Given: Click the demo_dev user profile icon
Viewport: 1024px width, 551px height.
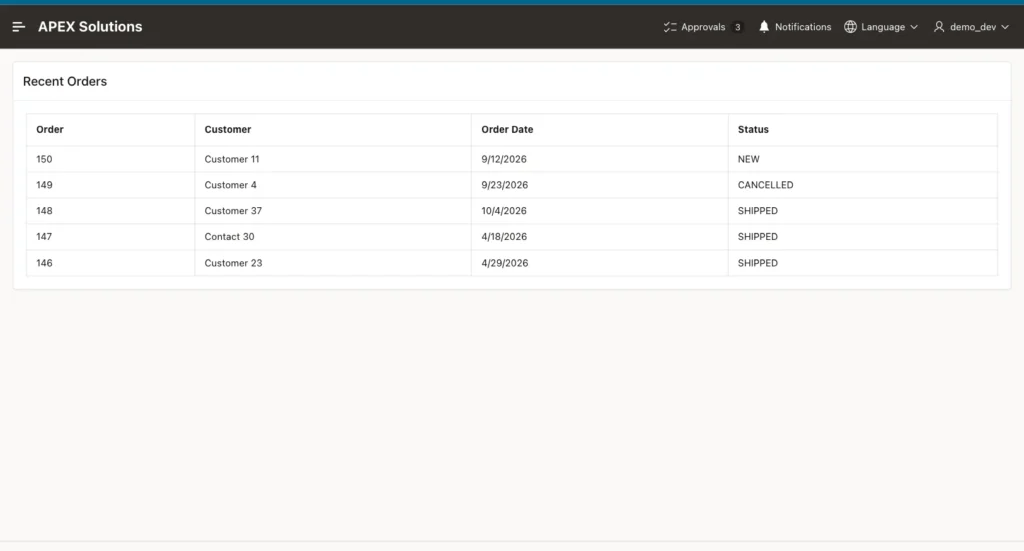Looking at the screenshot, I should [x=939, y=27].
